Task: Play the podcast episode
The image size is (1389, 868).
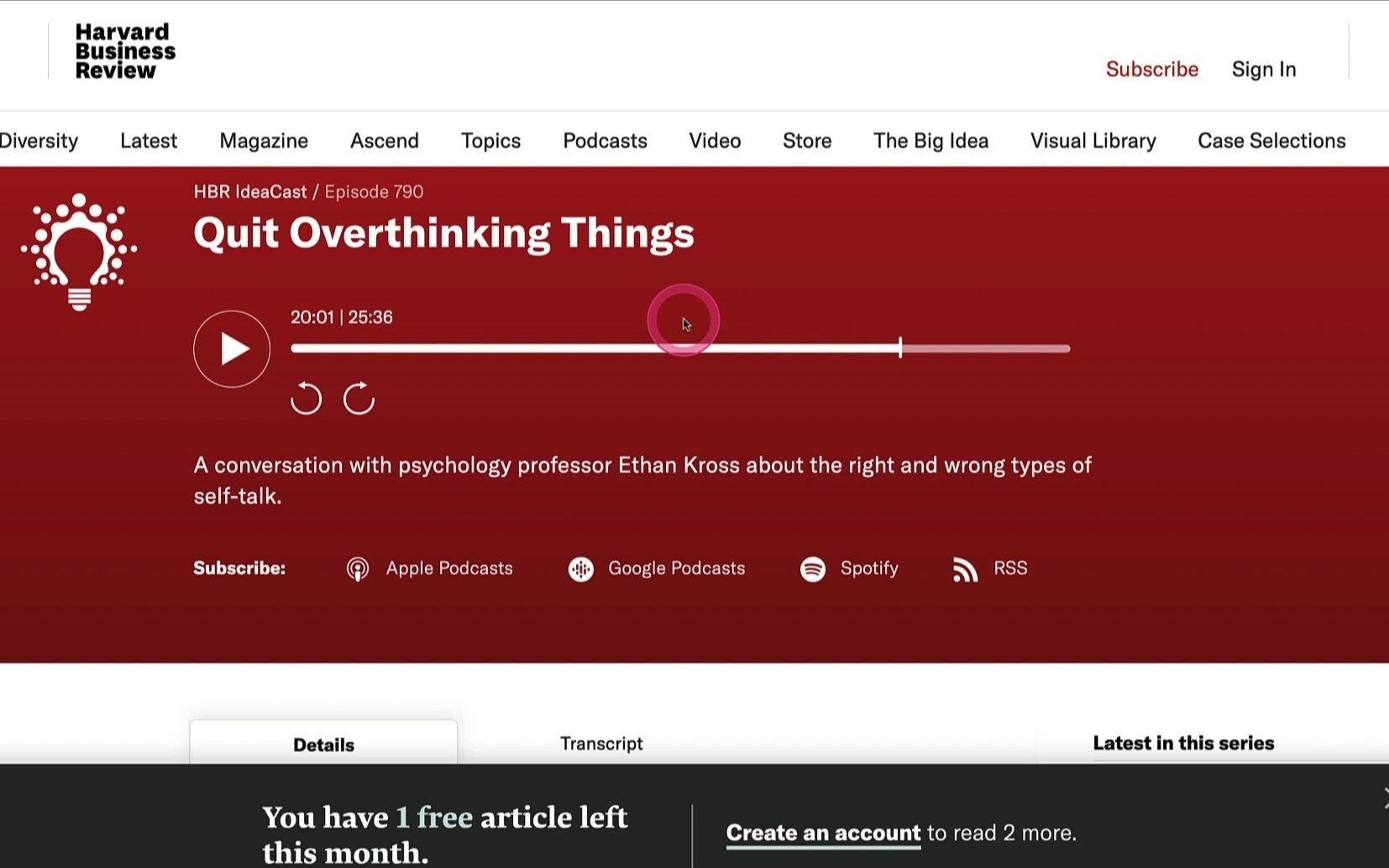Action: pos(232,348)
